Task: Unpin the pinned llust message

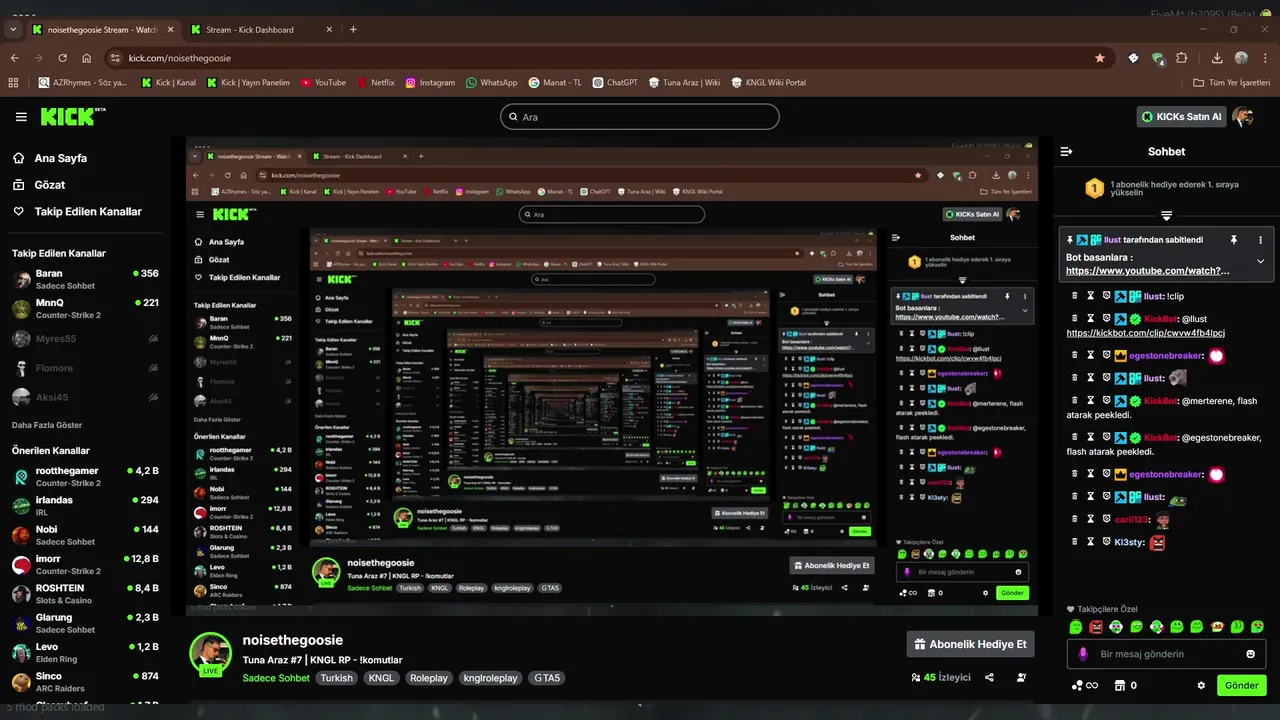Action: 1233,240
